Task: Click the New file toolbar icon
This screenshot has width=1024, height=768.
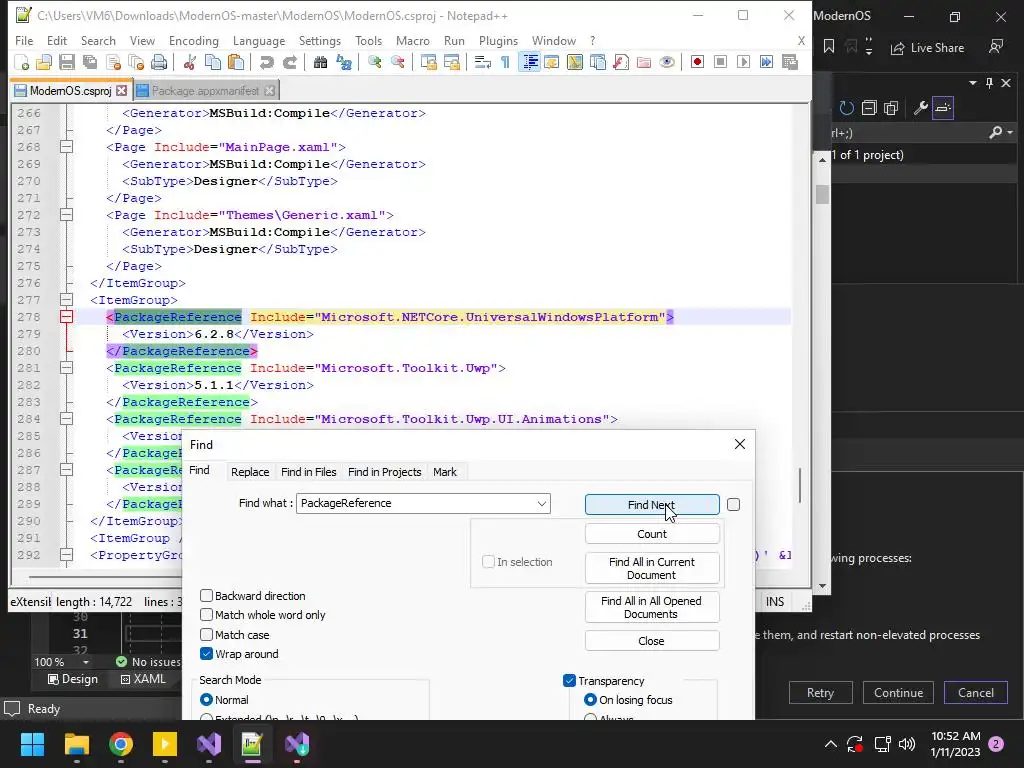Action: (22, 63)
